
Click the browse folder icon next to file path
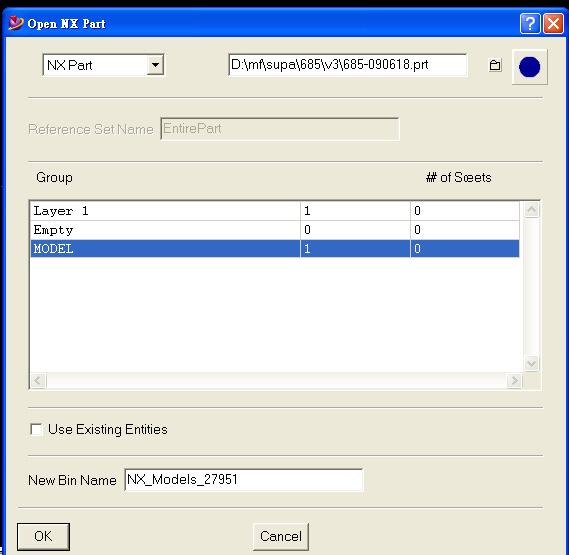pos(495,65)
